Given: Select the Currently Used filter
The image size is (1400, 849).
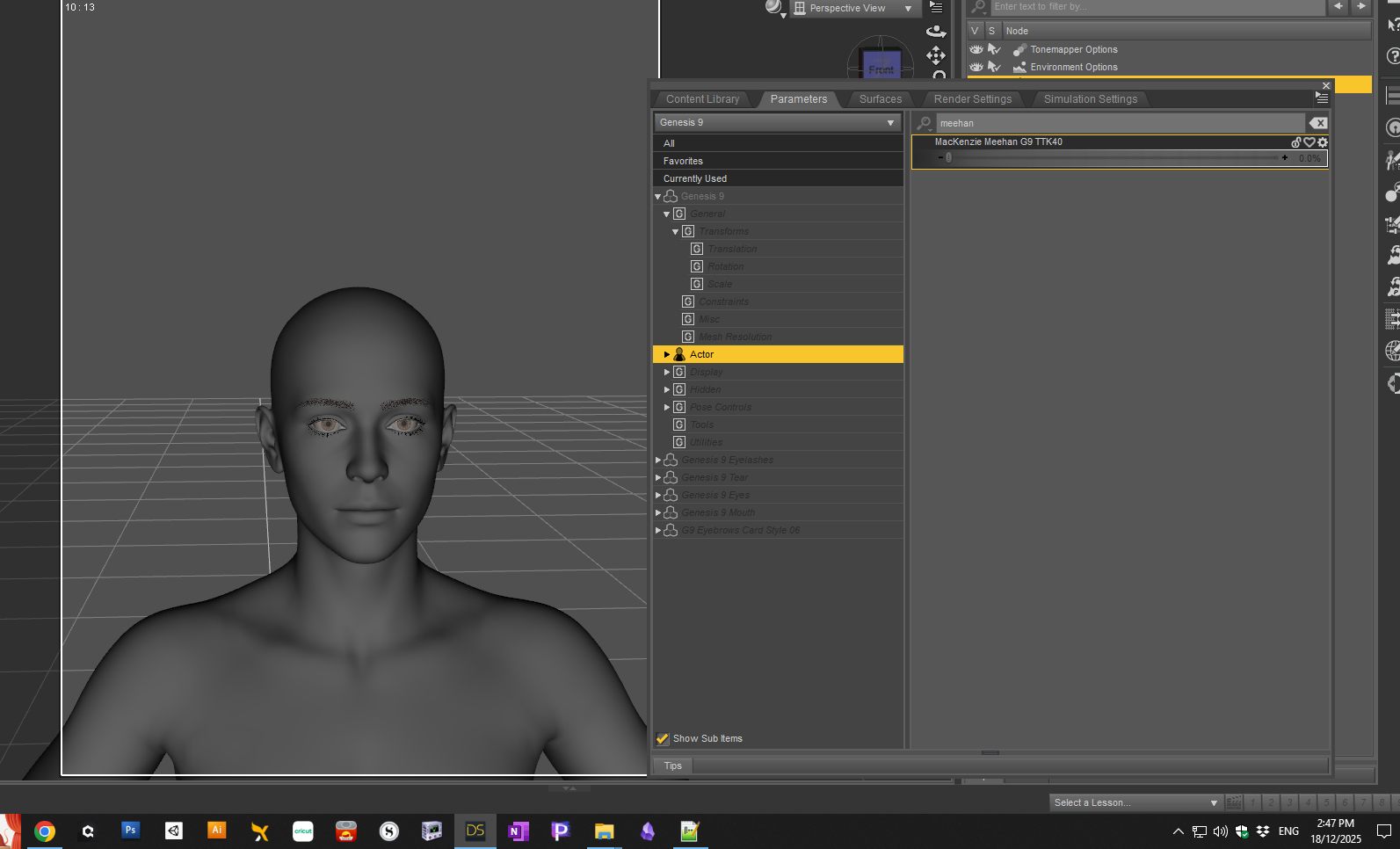Looking at the screenshot, I should click(694, 178).
